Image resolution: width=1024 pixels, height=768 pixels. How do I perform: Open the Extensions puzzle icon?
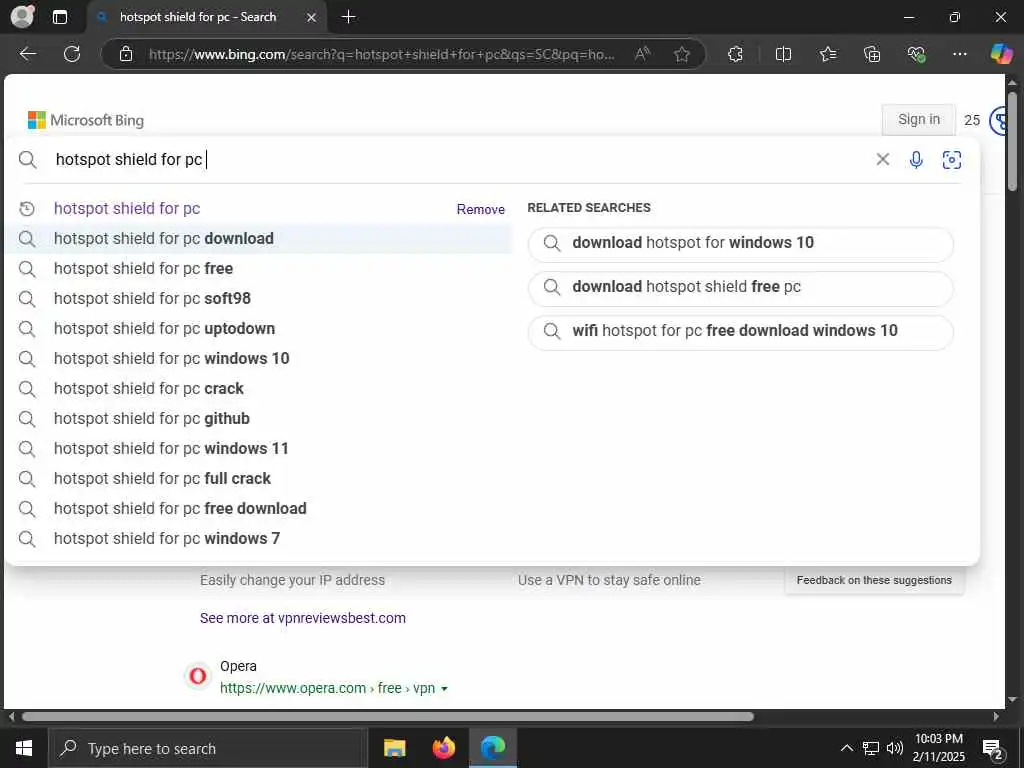coord(735,54)
